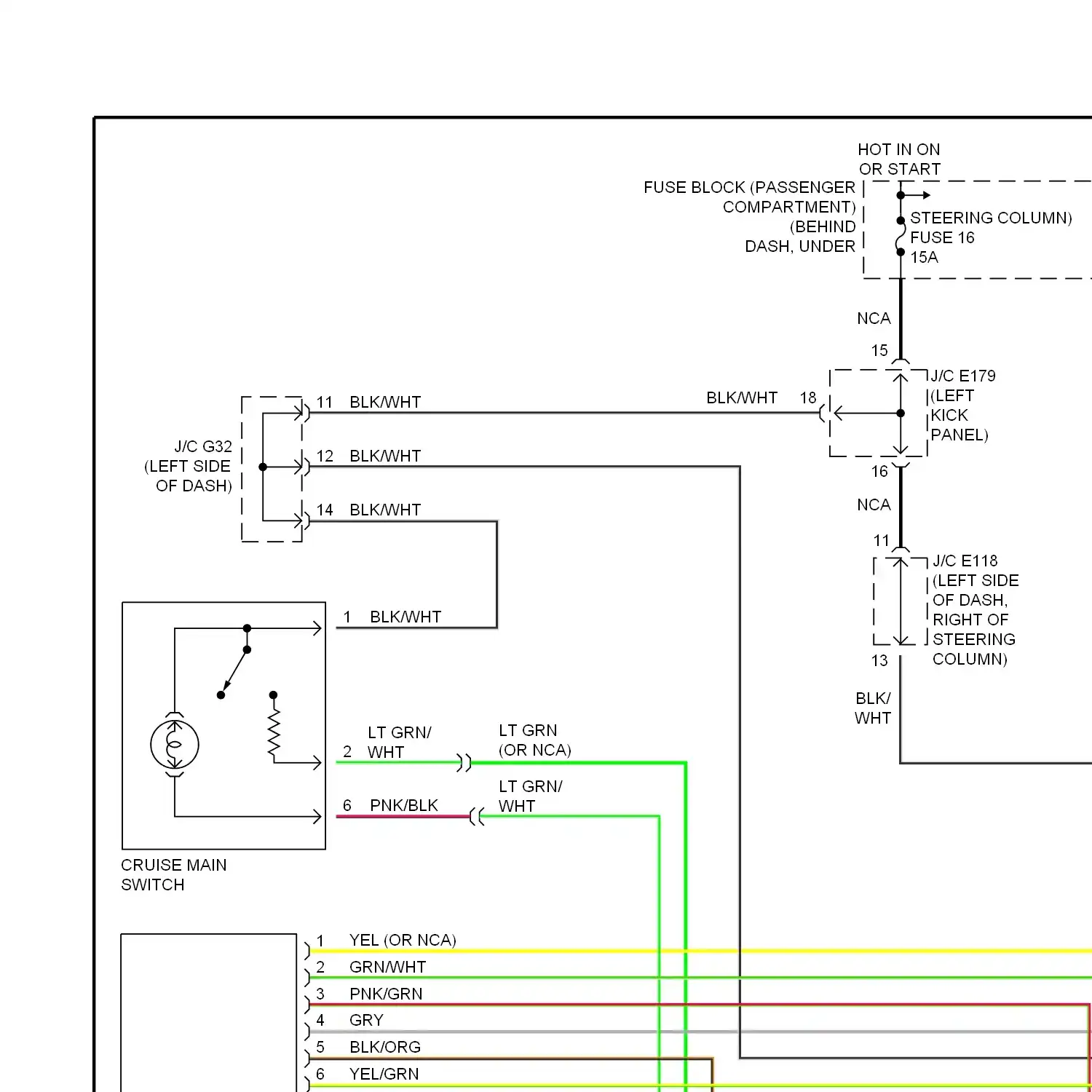This screenshot has height=1092, width=1092.
Task: Select the "PNK/GRN" wire label
Action: 386,994
